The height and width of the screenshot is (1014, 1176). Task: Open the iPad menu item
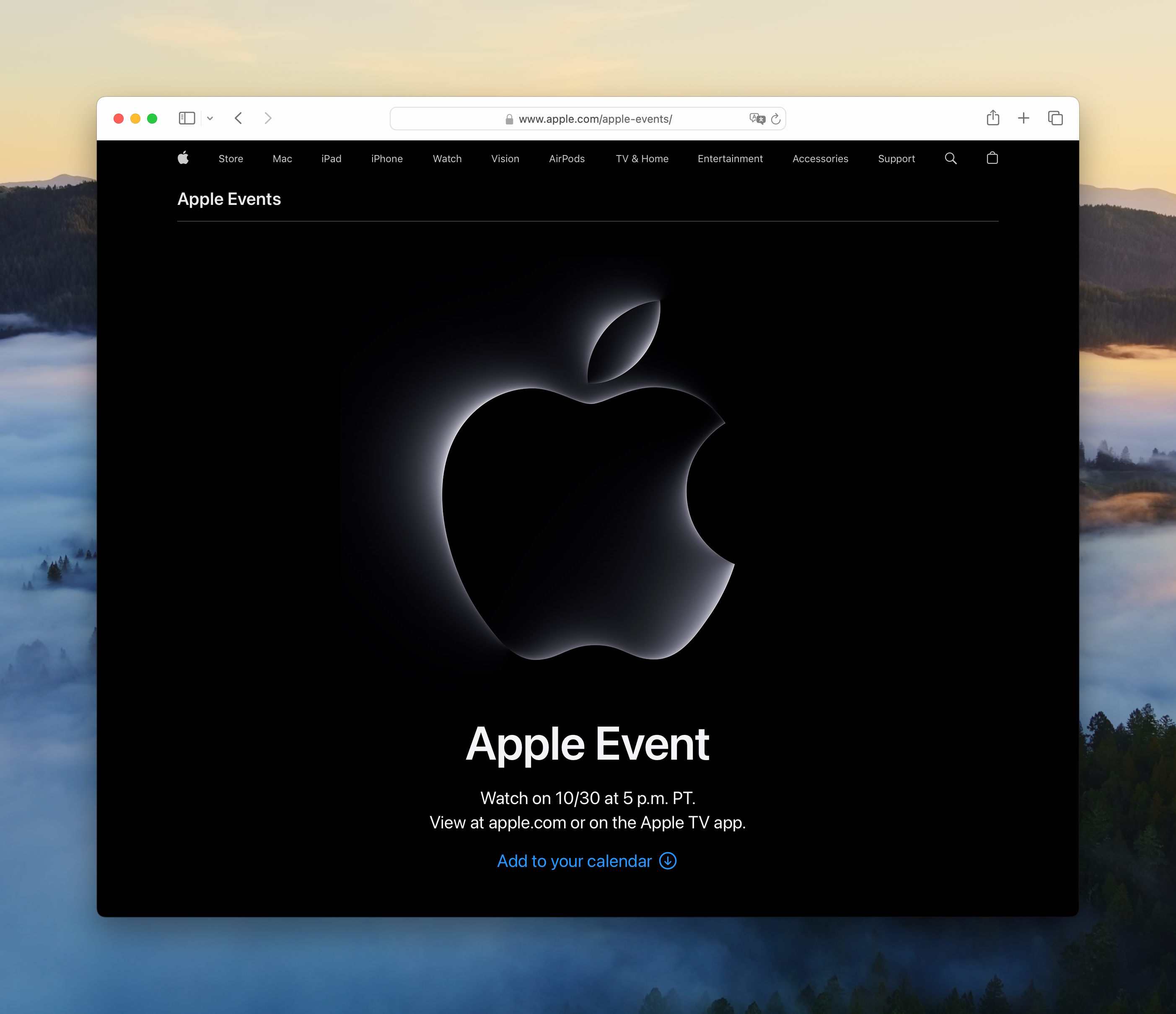332,159
